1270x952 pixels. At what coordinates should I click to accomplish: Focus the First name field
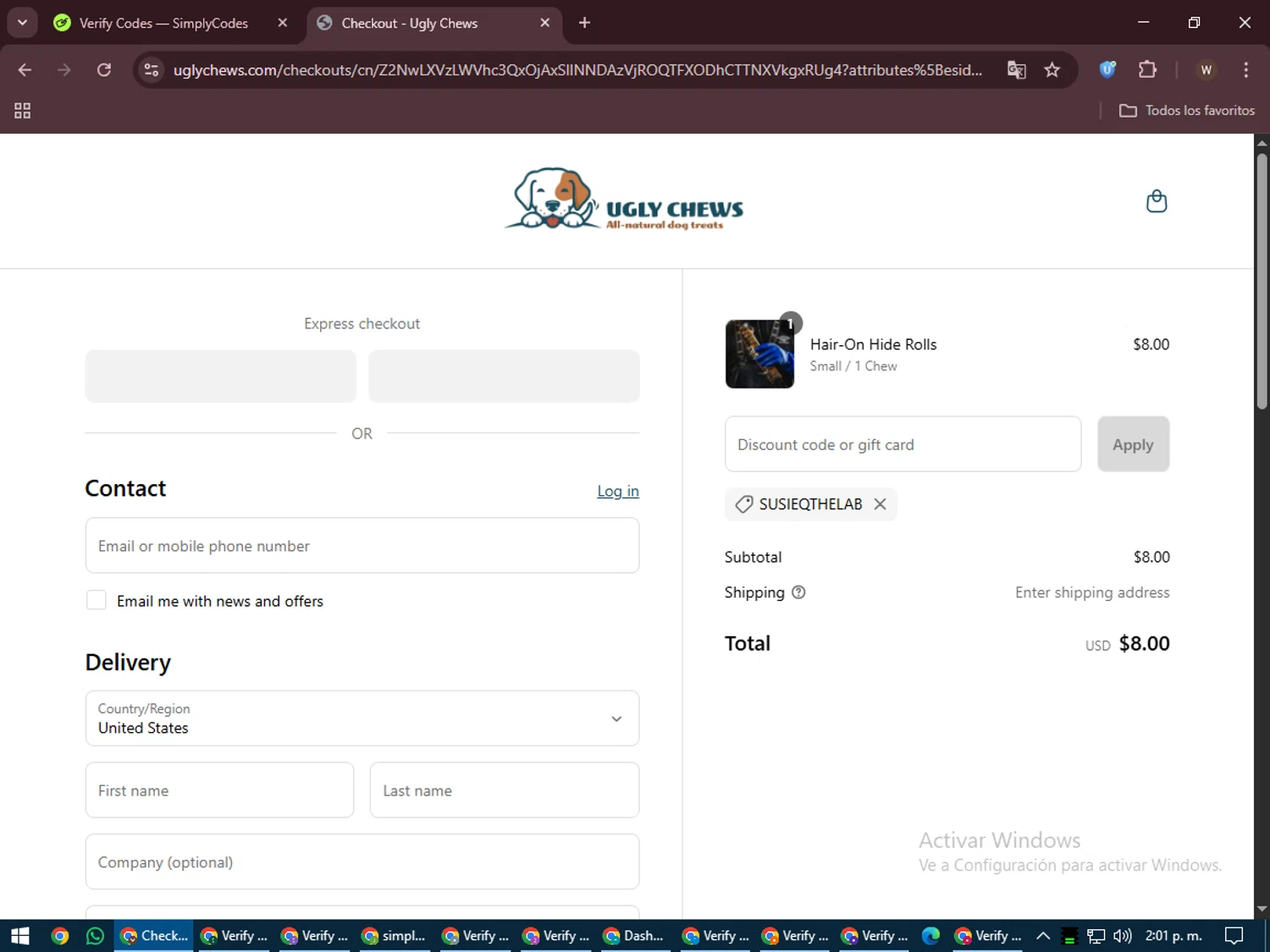[x=219, y=790]
